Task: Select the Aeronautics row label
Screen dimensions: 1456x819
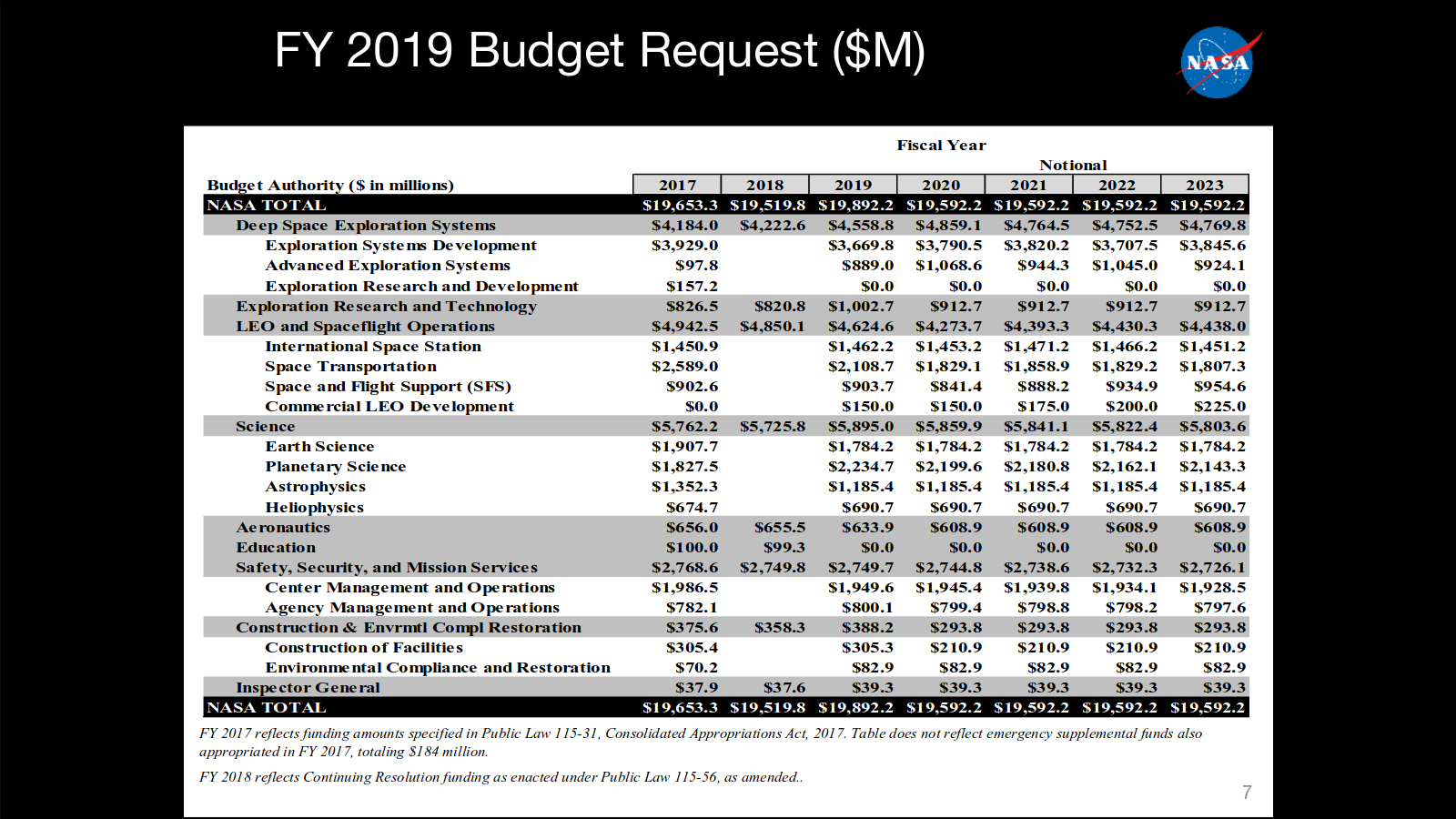Action: 283,527
